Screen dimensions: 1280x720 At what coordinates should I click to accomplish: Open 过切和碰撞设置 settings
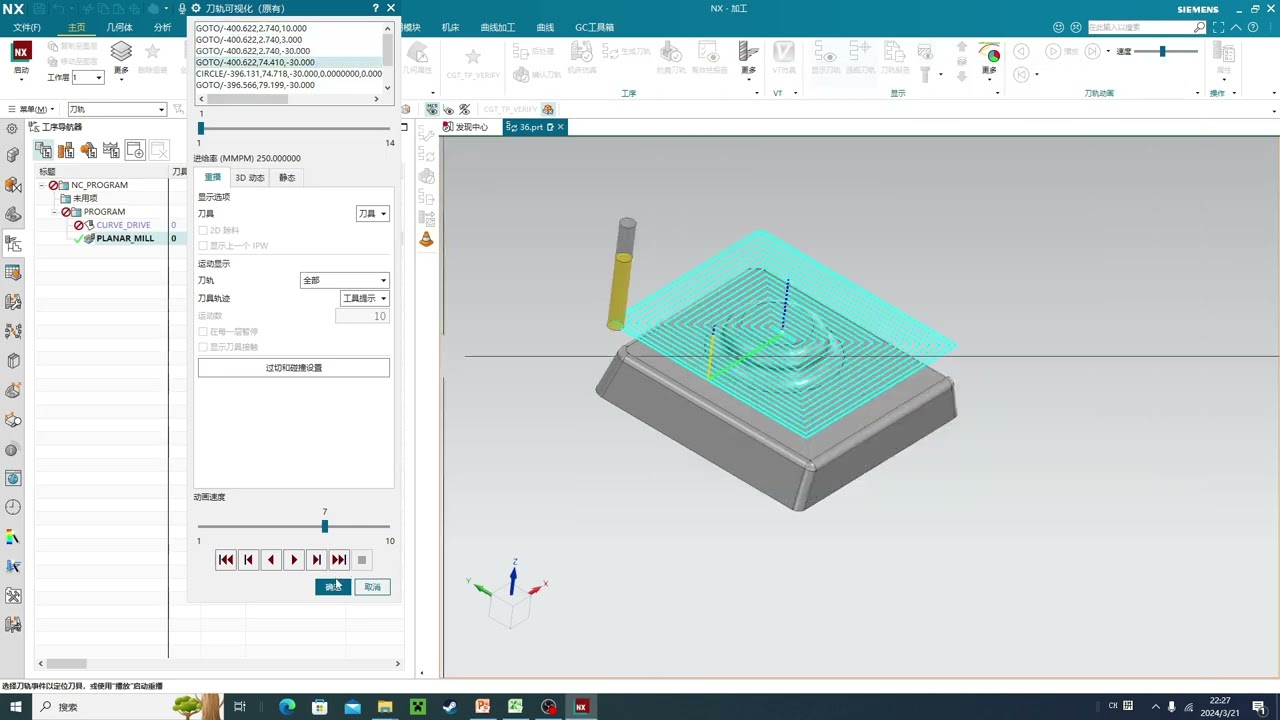coord(294,368)
